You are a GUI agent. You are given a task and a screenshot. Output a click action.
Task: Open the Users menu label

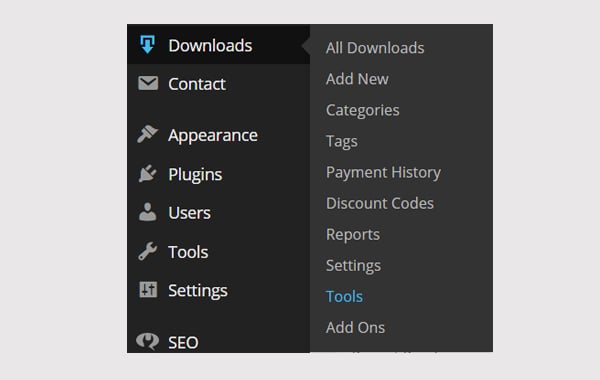pyautogui.click(x=189, y=213)
